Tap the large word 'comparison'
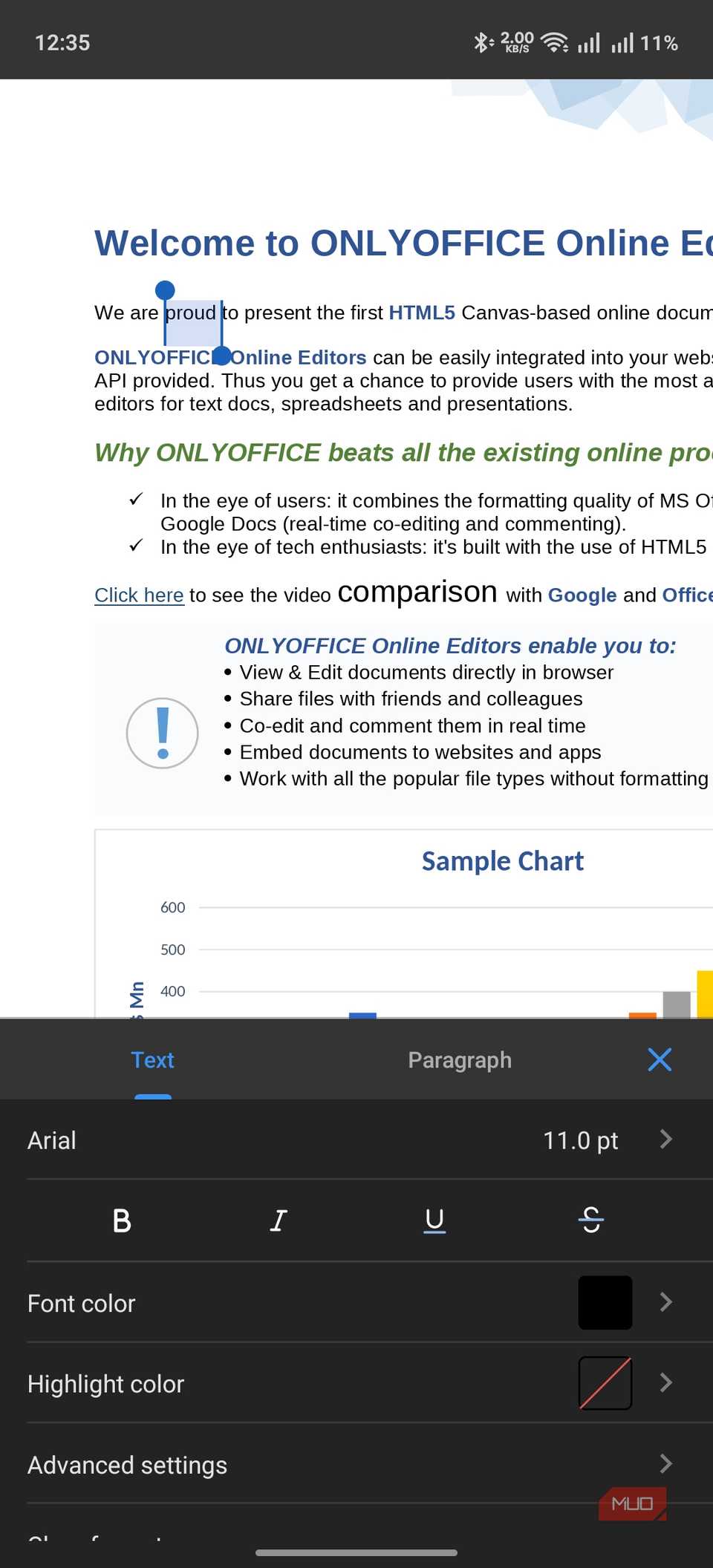This screenshot has width=713, height=1568. click(417, 592)
